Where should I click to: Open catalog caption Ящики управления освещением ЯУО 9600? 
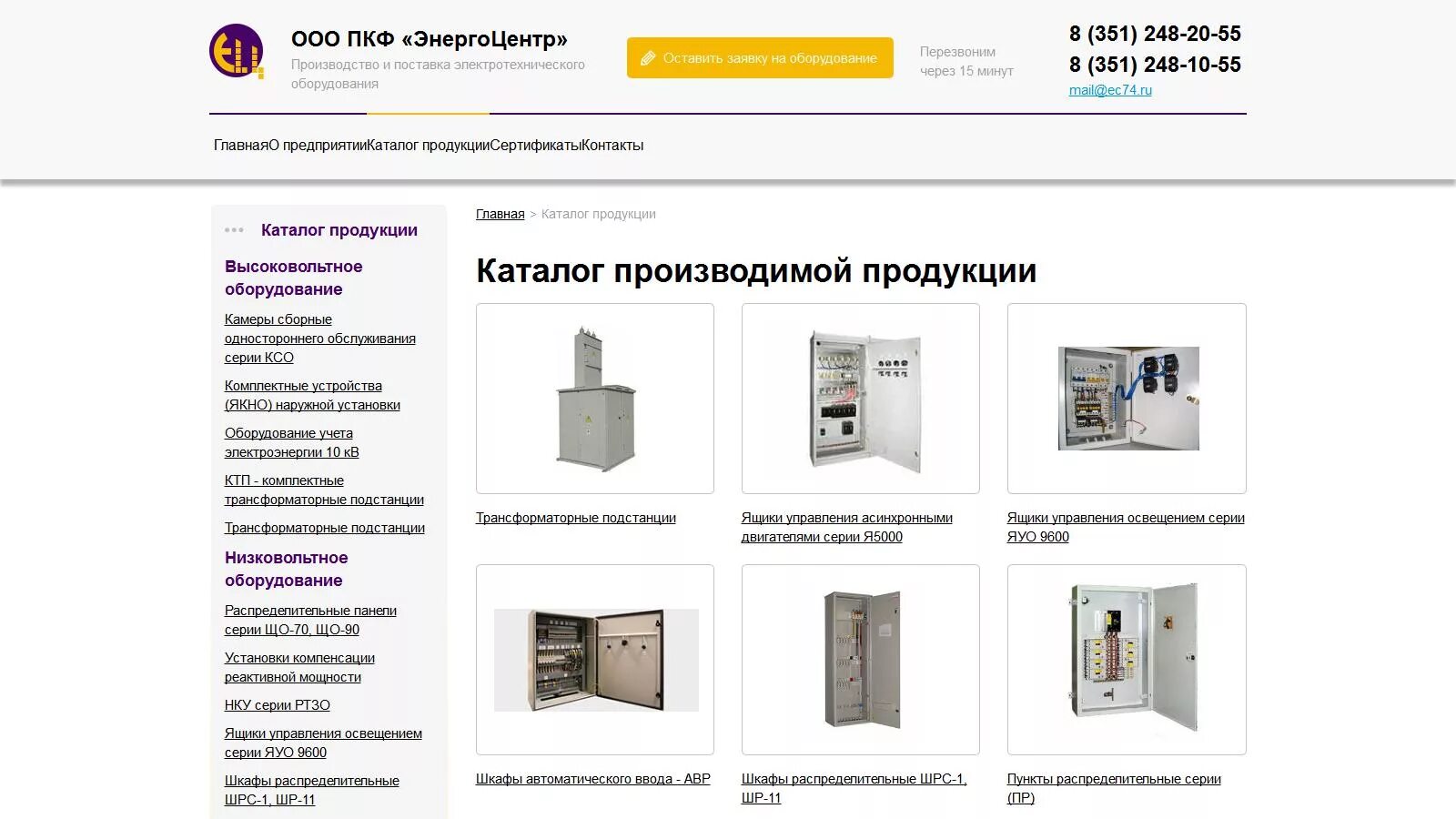click(x=1126, y=528)
